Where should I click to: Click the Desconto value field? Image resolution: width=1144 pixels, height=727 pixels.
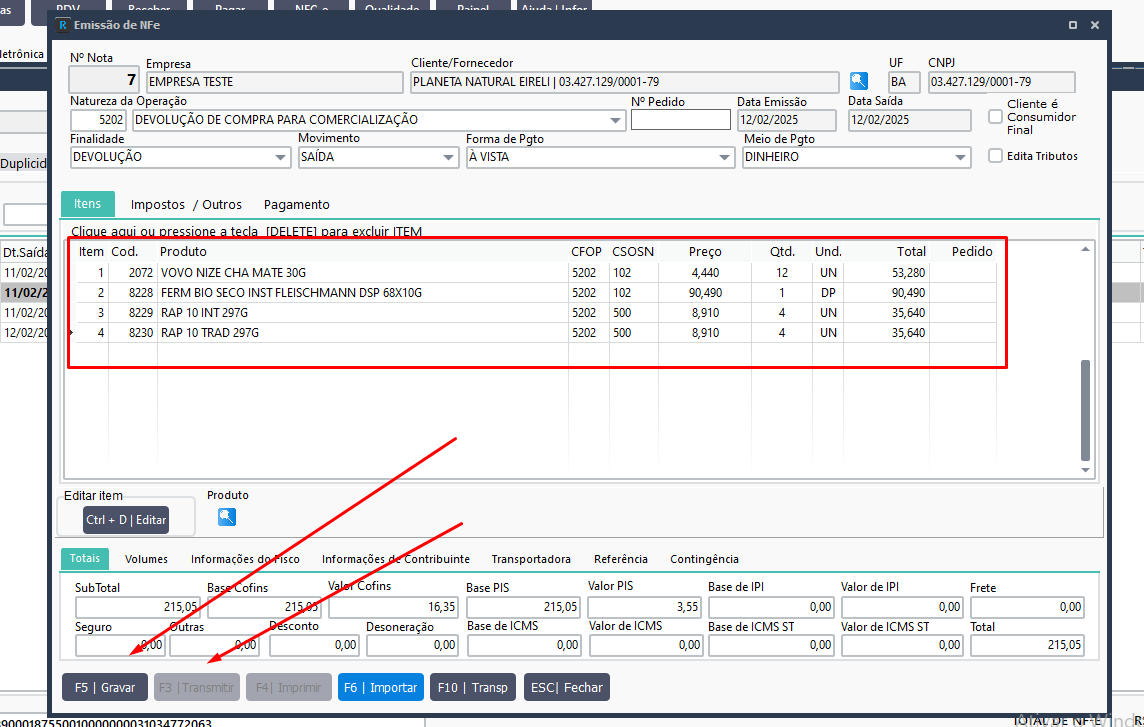pyautogui.click(x=314, y=645)
